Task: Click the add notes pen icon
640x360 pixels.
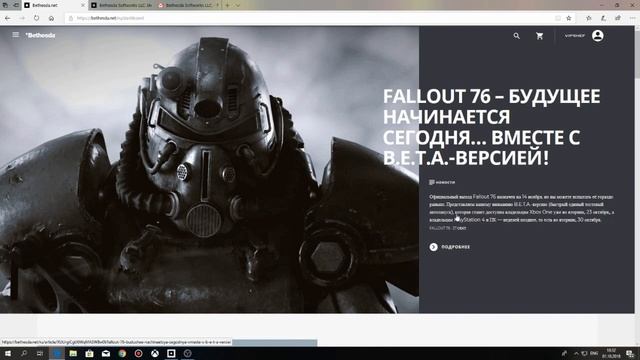Action: [x=603, y=18]
